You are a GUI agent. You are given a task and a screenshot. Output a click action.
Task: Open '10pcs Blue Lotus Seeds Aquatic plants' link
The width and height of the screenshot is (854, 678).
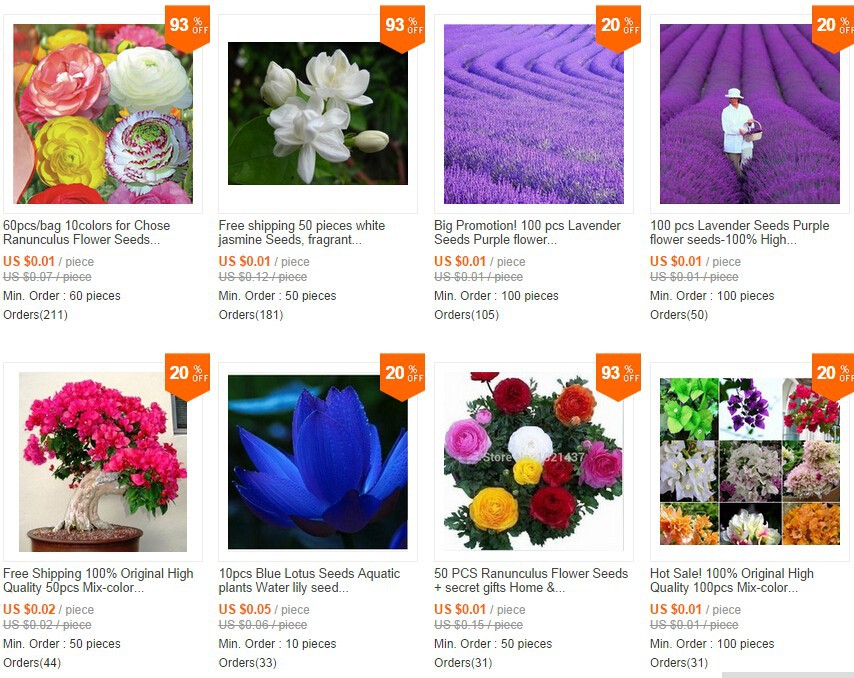(309, 581)
